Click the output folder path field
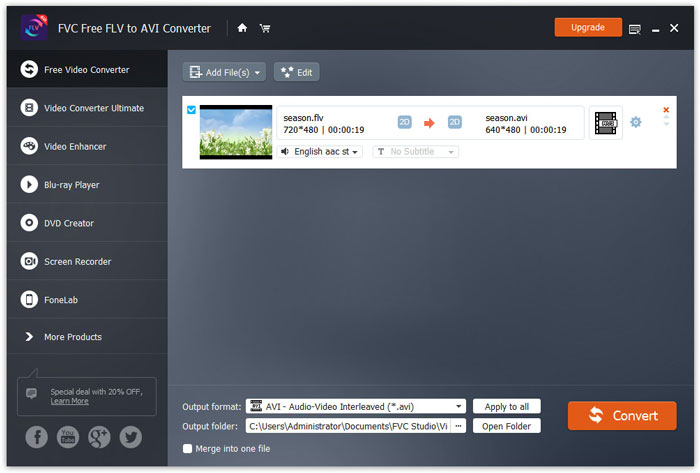This screenshot has width=700, height=473. (348, 426)
